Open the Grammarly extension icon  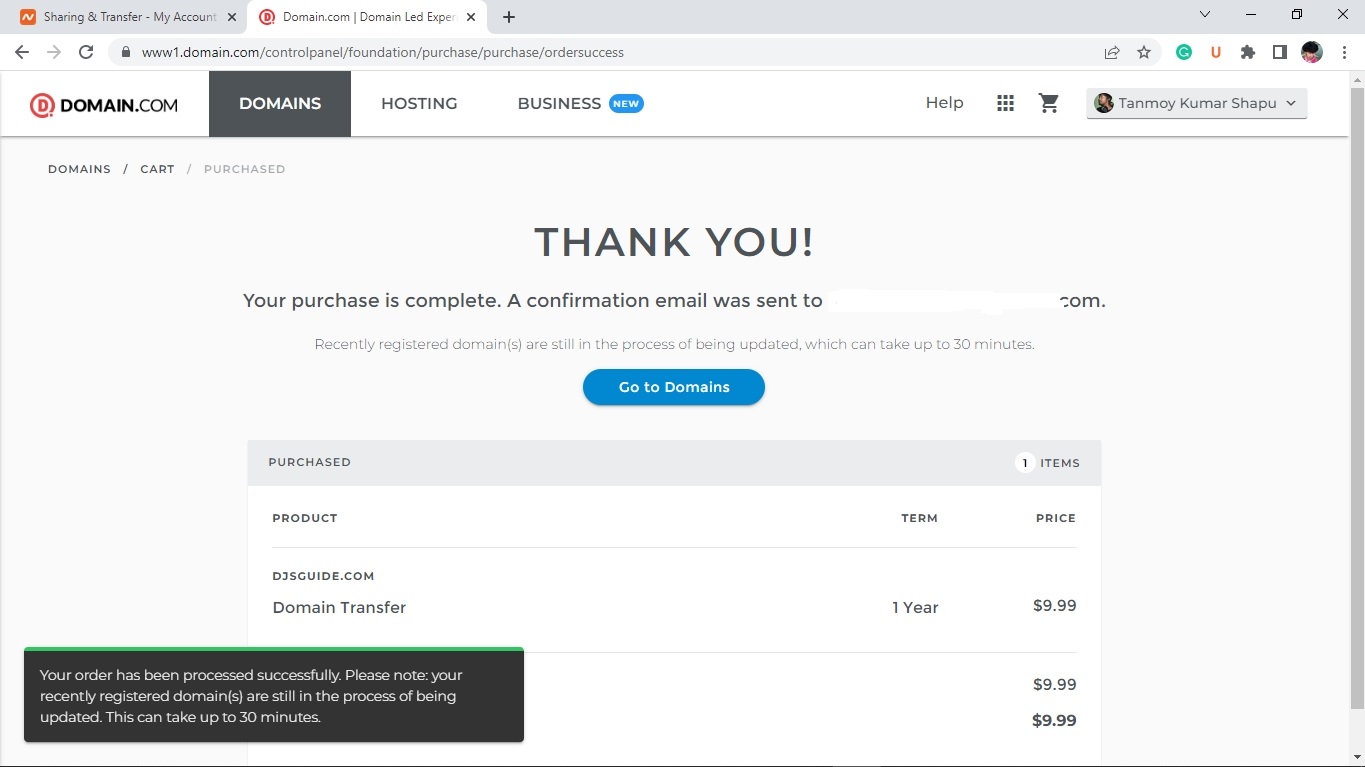point(1184,52)
